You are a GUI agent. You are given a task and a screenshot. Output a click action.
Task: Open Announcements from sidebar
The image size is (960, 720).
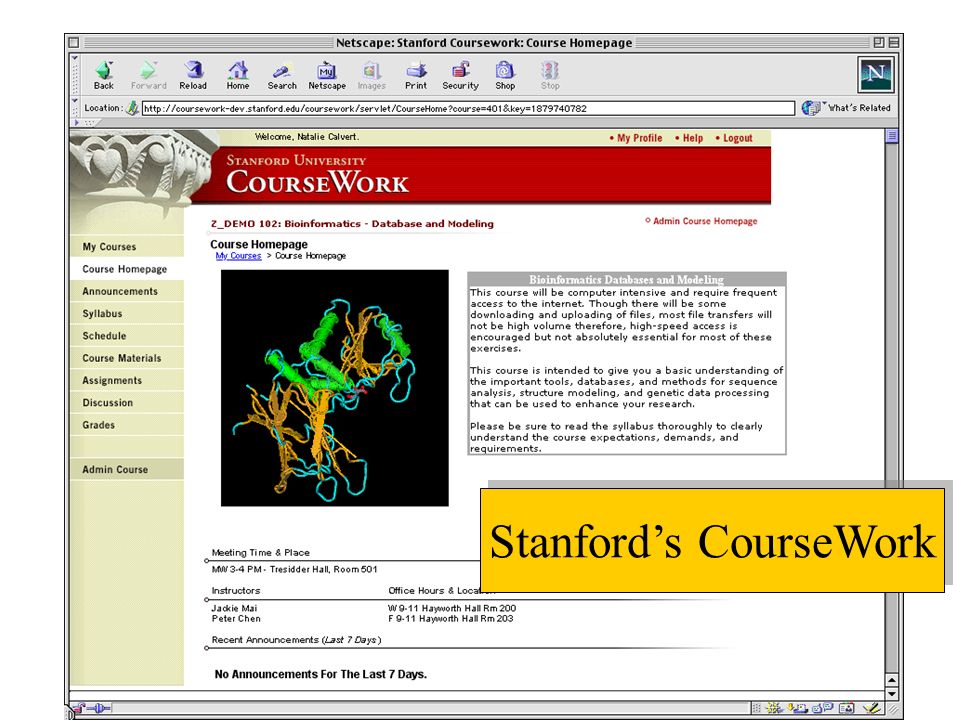pyautogui.click(x=127, y=291)
